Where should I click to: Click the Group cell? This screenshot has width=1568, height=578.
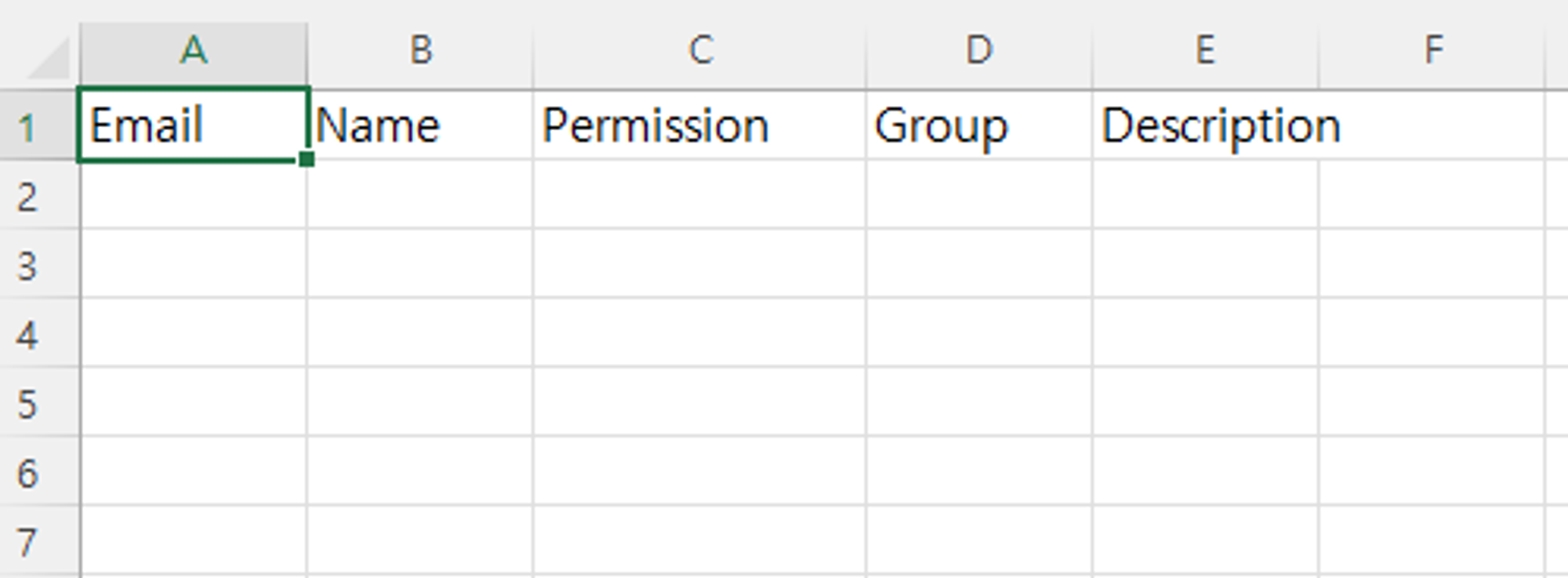(978, 125)
